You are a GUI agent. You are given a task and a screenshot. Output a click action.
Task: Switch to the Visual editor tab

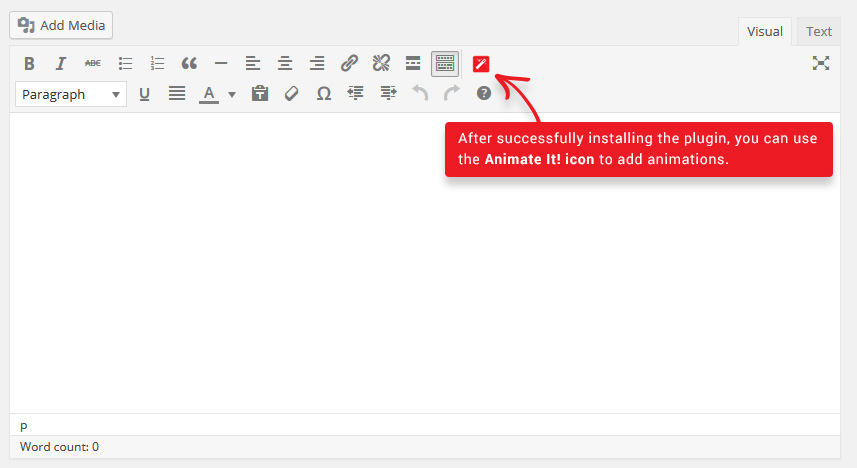[x=765, y=31]
